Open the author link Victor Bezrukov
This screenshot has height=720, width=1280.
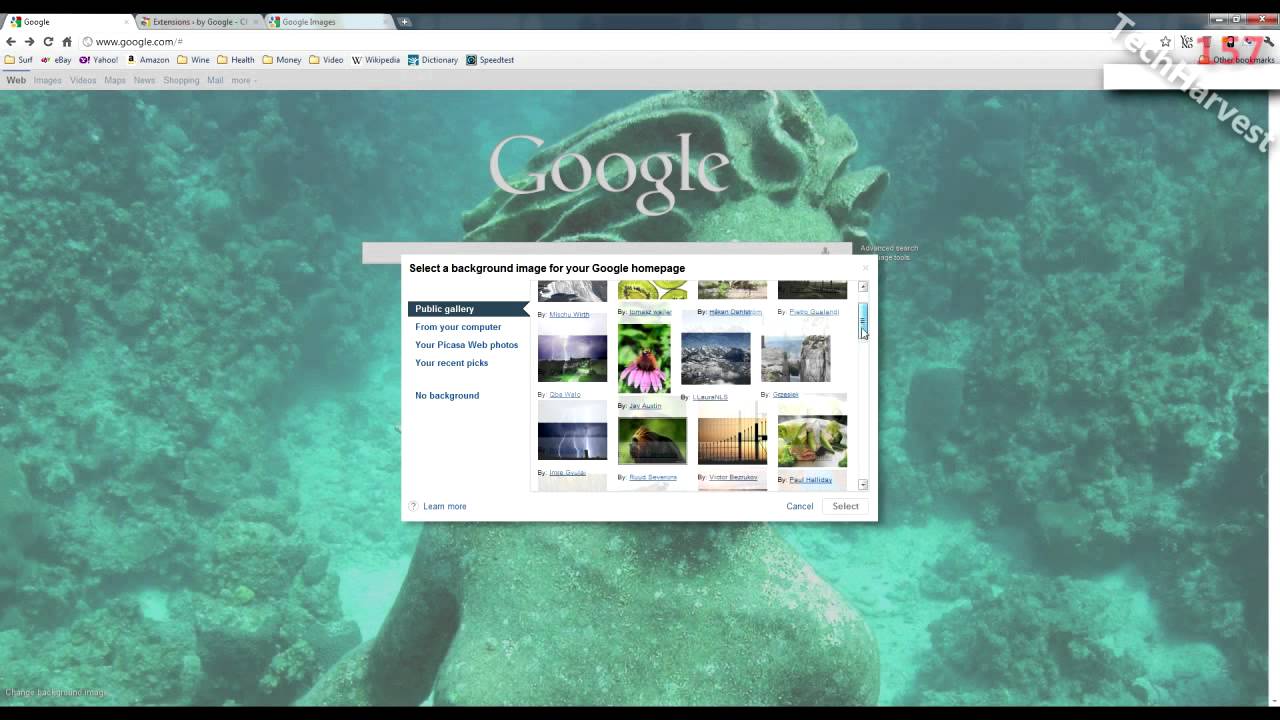click(733, 478)
